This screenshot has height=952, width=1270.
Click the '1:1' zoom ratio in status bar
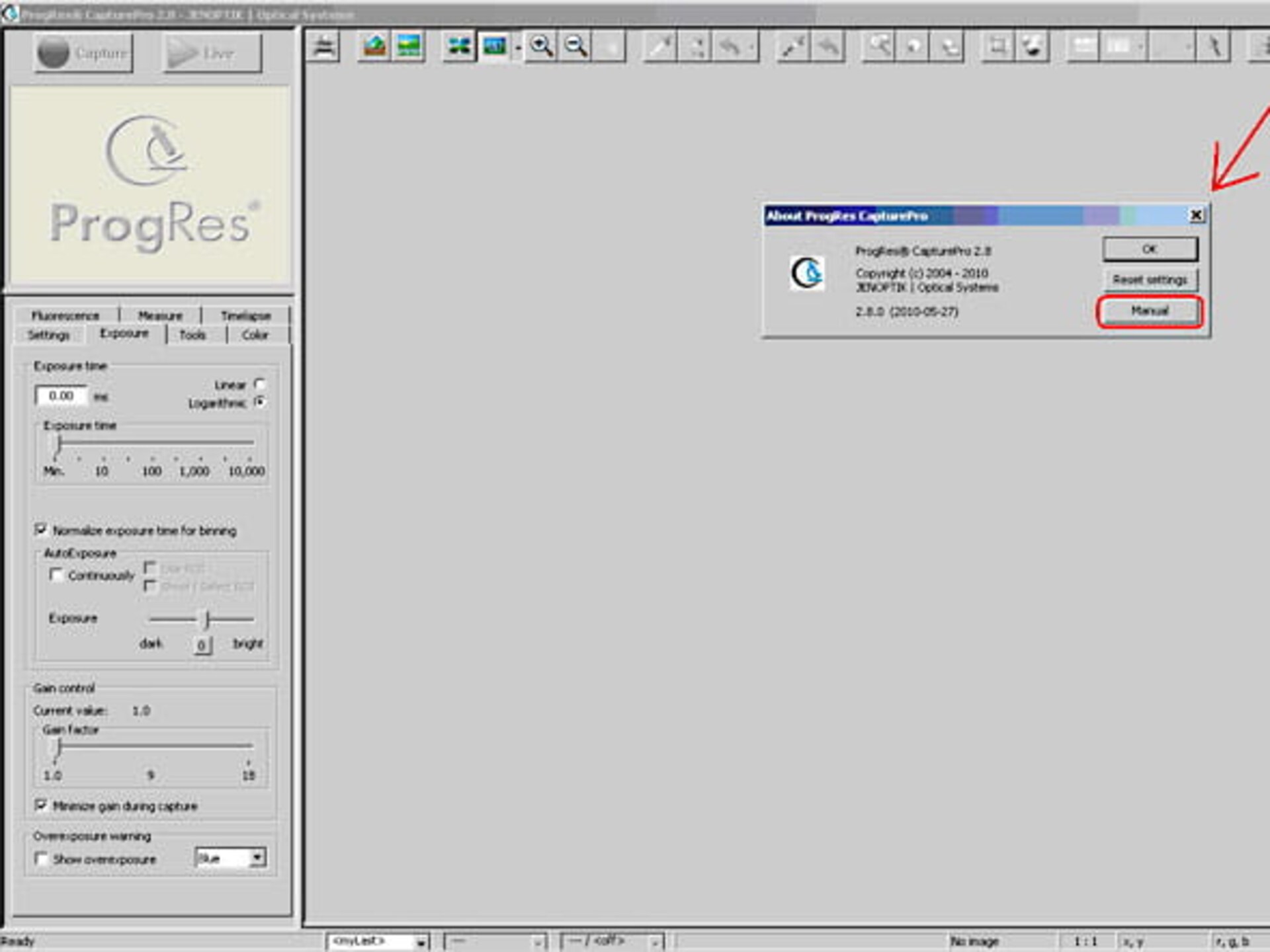coord(1085,941)
